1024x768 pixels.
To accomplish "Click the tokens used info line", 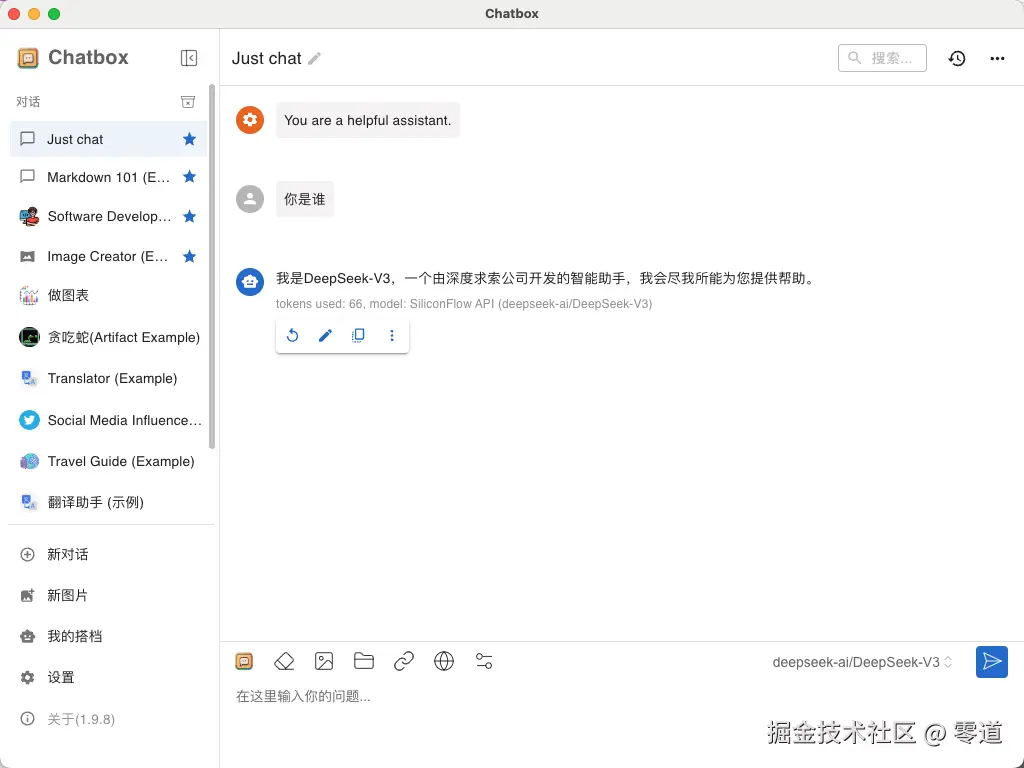I will click(464, 304).
